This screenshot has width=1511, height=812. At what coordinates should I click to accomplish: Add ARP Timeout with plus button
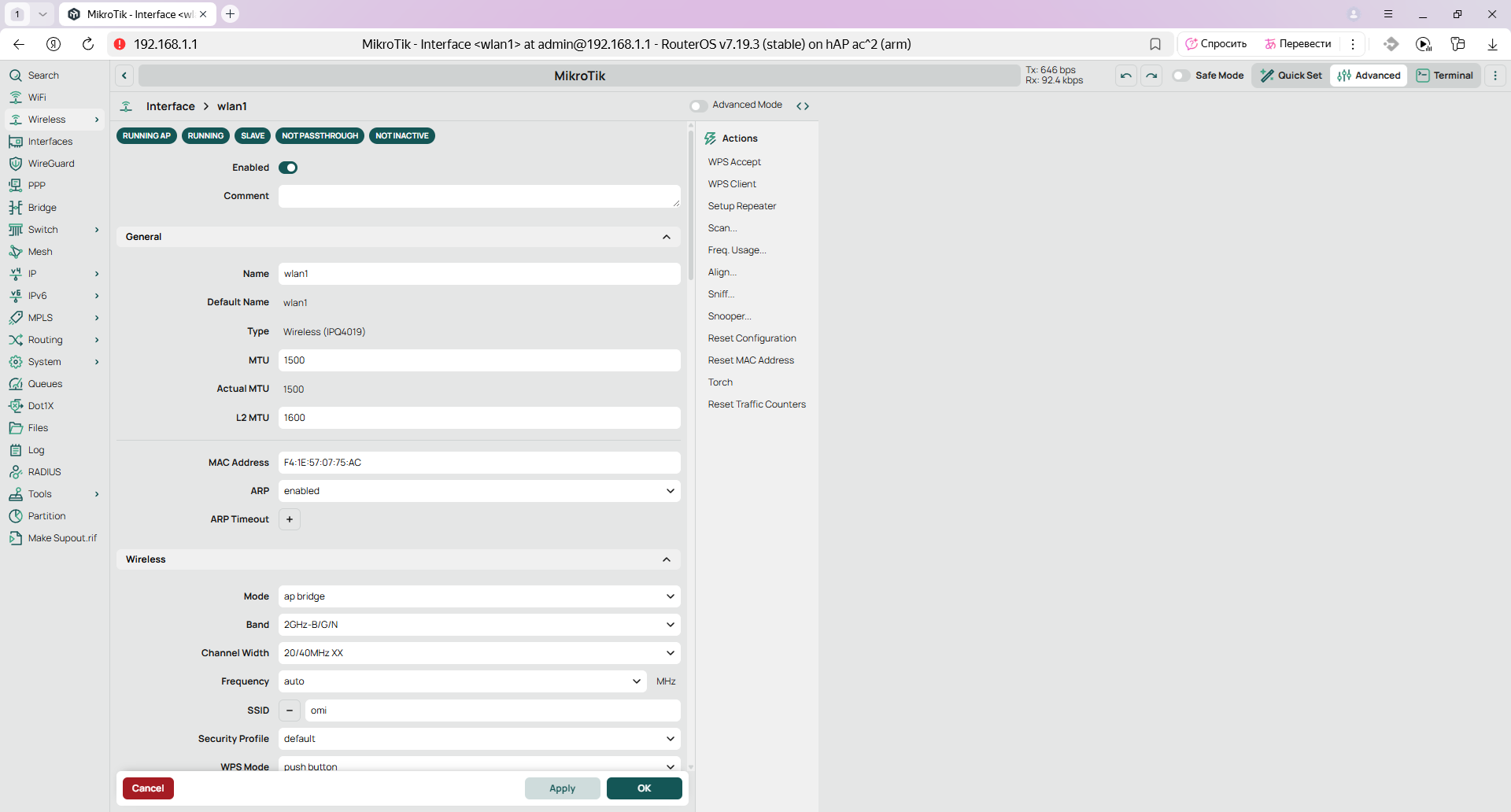click(290, 519)
